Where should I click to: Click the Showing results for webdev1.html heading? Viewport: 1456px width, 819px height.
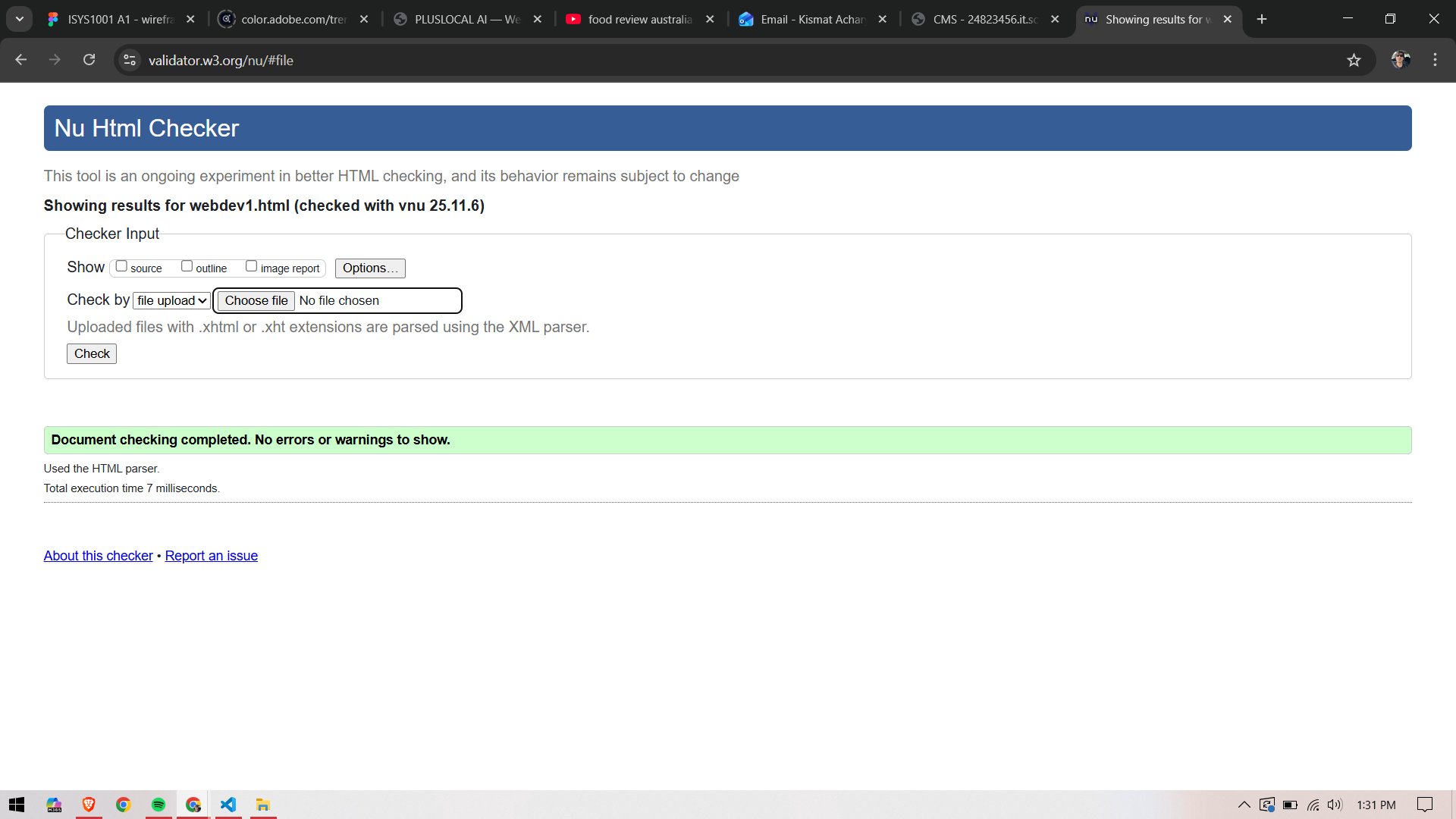pos(264,206)
